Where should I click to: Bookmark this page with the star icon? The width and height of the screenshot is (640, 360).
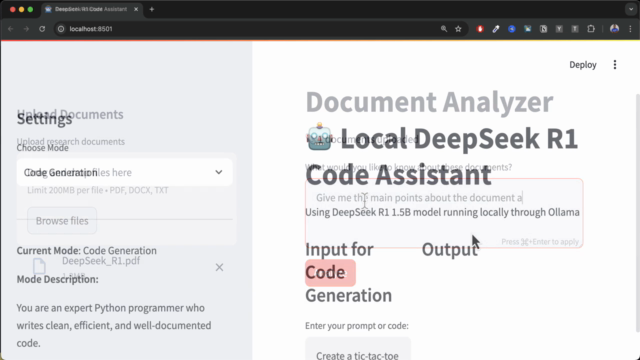tap(458, 29)
